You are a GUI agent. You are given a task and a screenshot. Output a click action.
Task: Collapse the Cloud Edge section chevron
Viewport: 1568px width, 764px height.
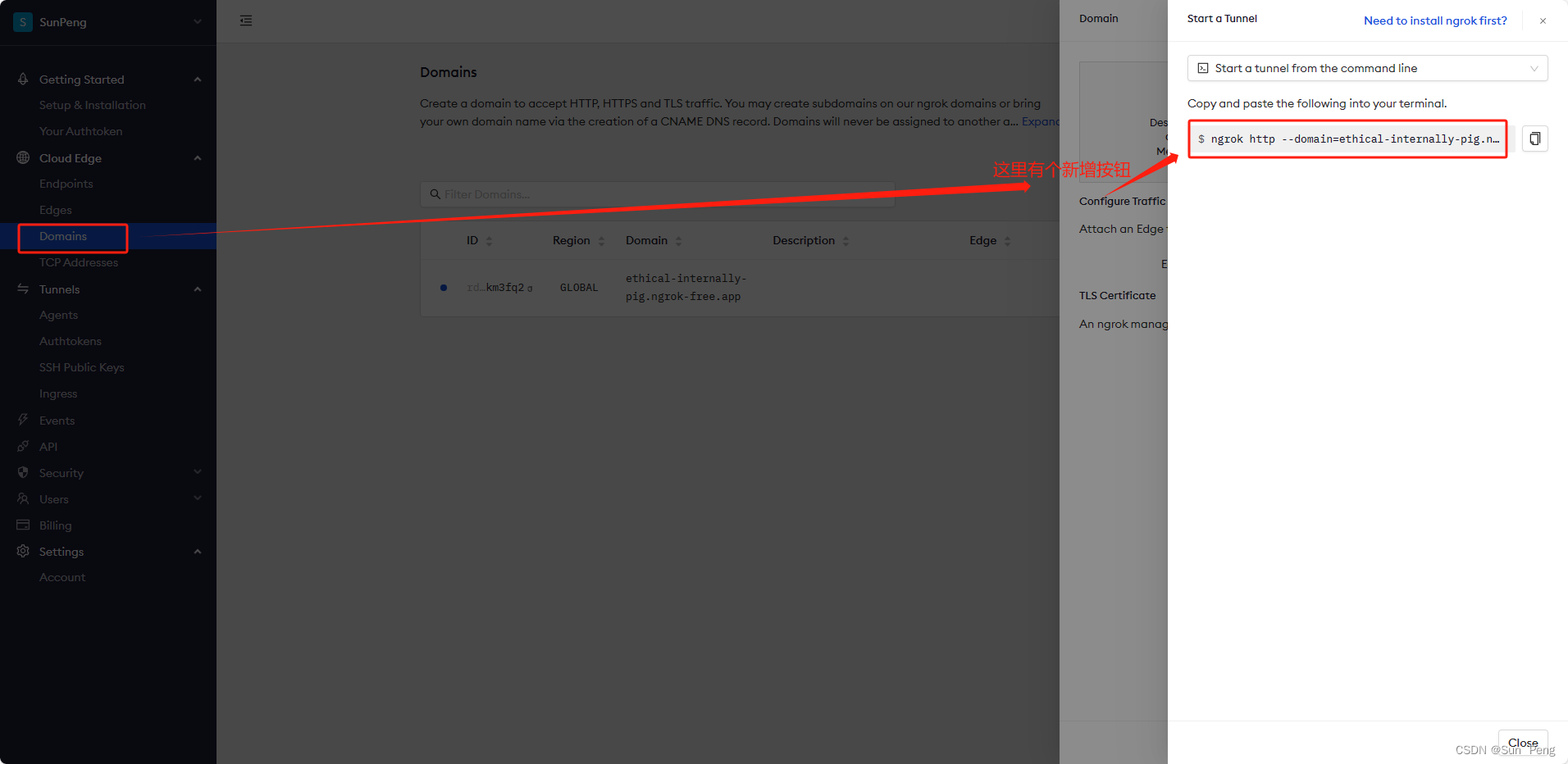click(198, 158)
